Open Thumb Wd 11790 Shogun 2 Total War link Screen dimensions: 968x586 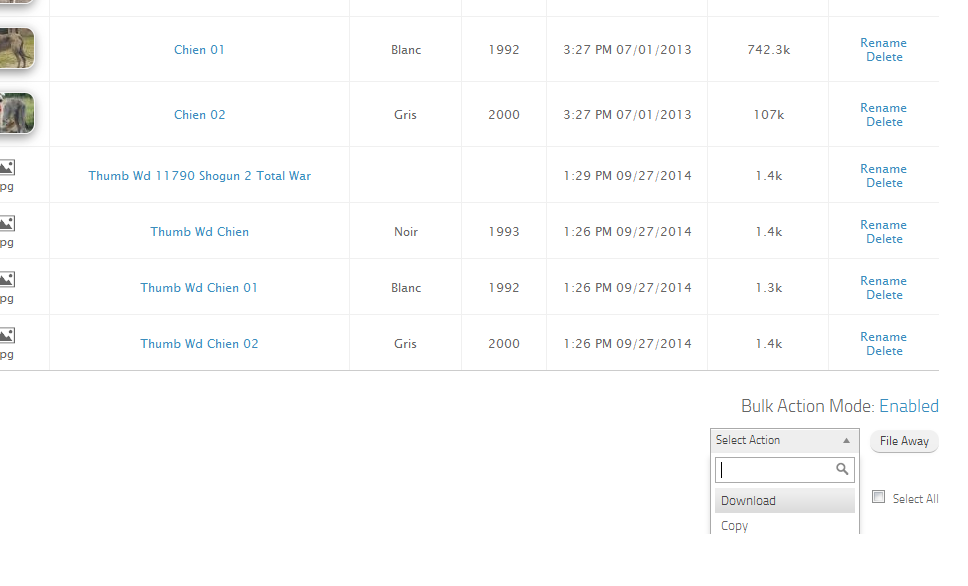(199, 175)
